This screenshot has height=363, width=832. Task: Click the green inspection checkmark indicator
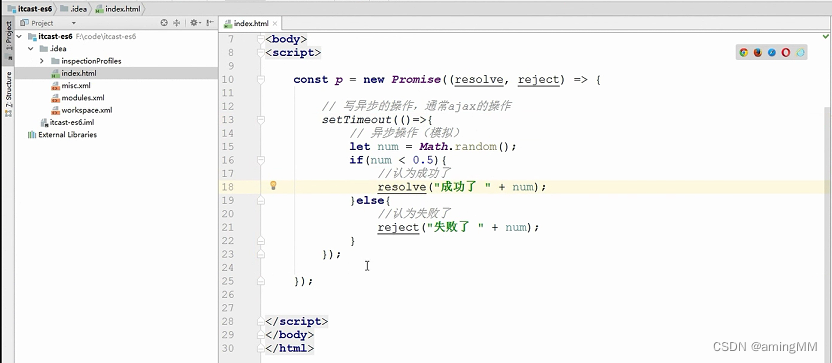(826, 36)
